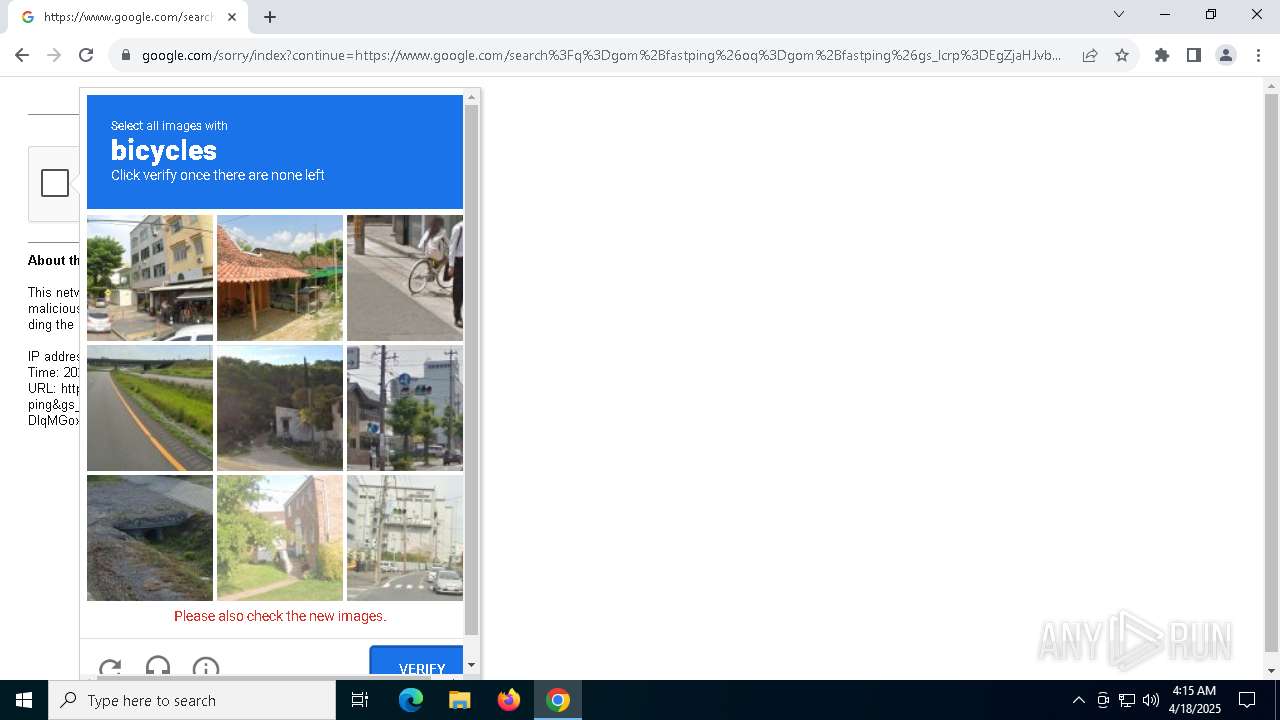Open a new tab
1280x720 pixels.
(x=270, y=17)
